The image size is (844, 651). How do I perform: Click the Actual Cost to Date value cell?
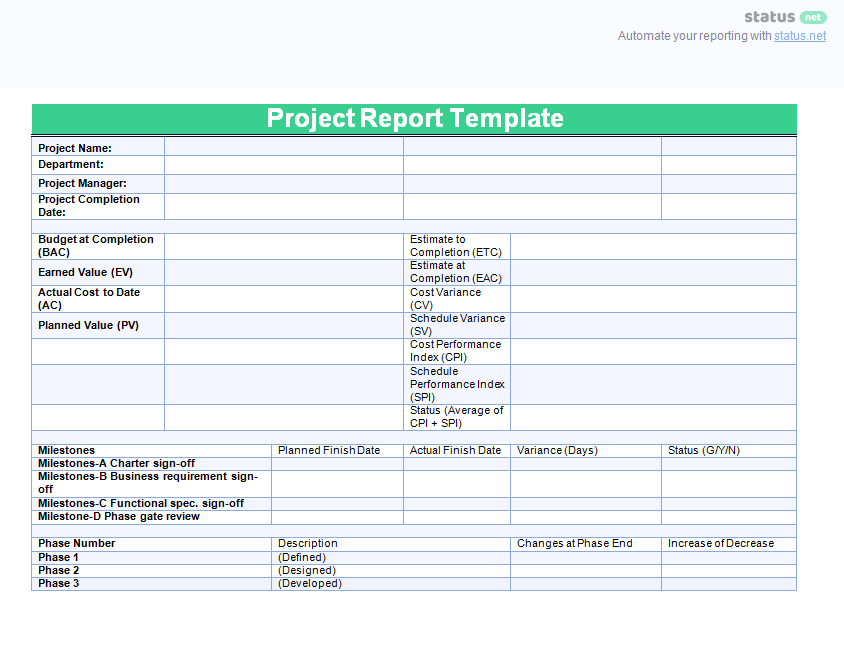tap(283, 299)
